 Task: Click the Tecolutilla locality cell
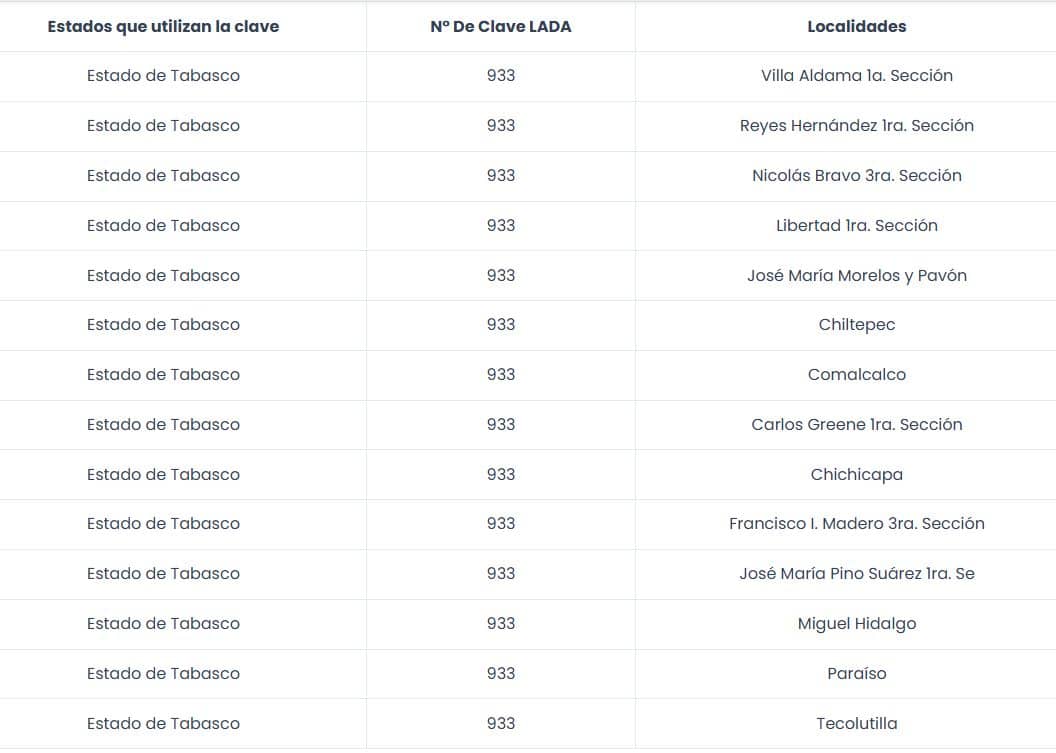857,723
